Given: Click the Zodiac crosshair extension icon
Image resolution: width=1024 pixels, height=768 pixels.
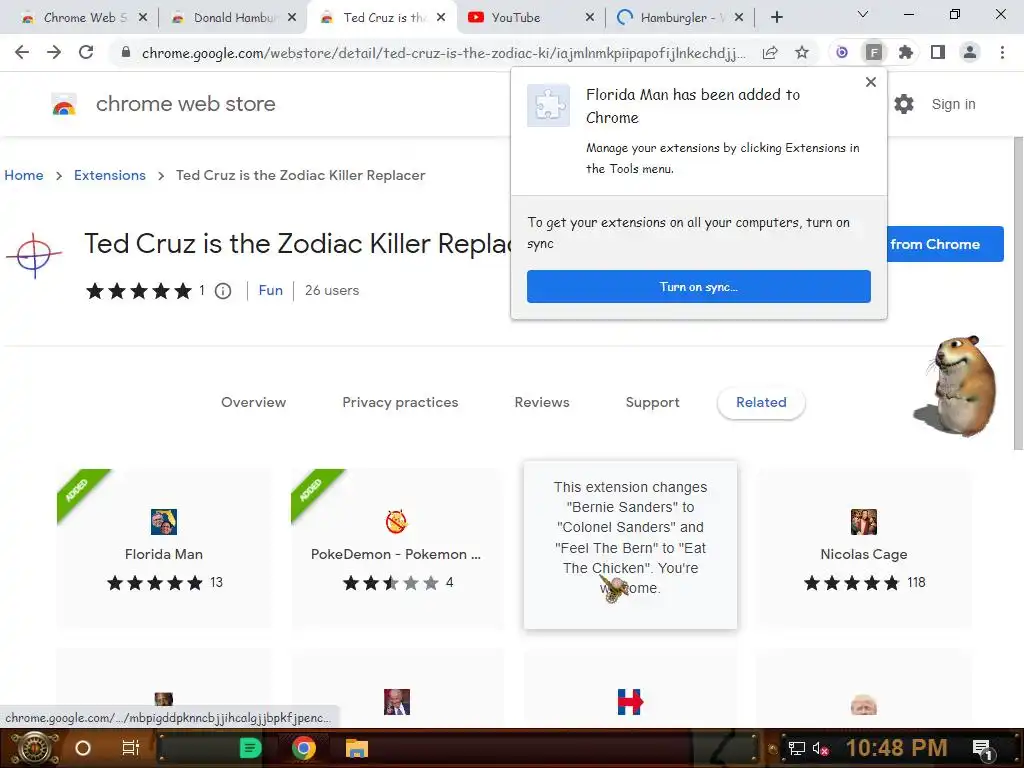Looking at the screenshot, I should (x=34, y=255).
